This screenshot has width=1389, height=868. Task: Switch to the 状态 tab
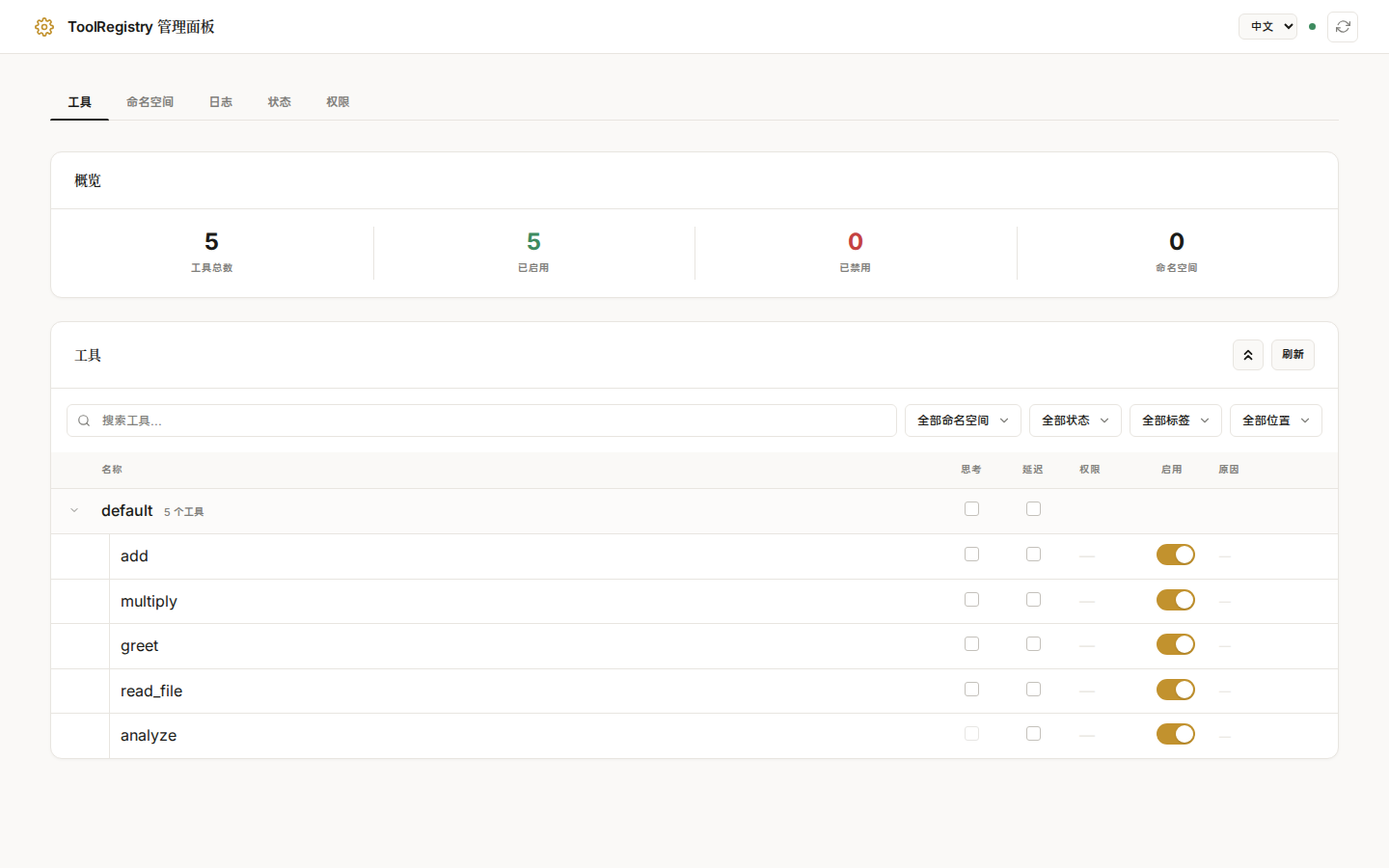coord(280,102)
